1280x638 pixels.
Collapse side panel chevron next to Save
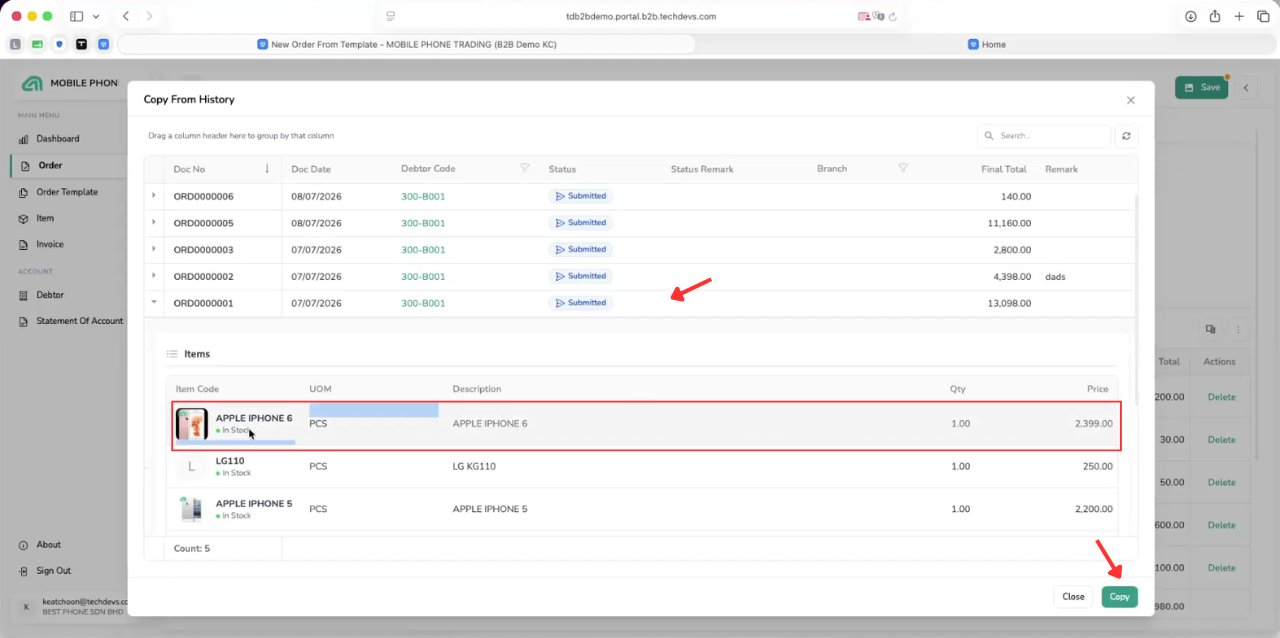pos(1246,88)
